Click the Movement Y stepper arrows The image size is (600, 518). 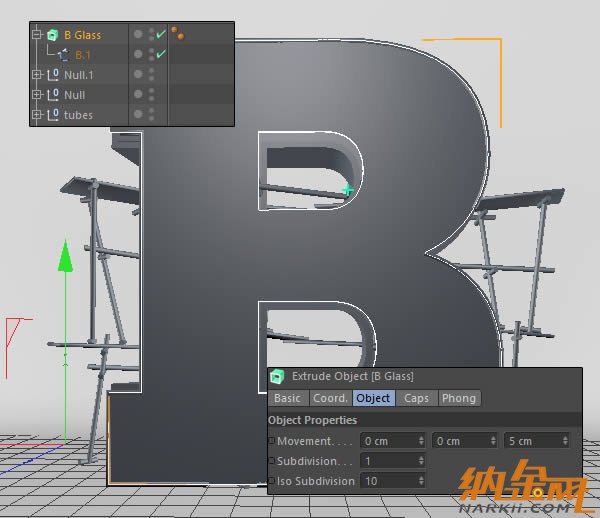click(493, 441)
